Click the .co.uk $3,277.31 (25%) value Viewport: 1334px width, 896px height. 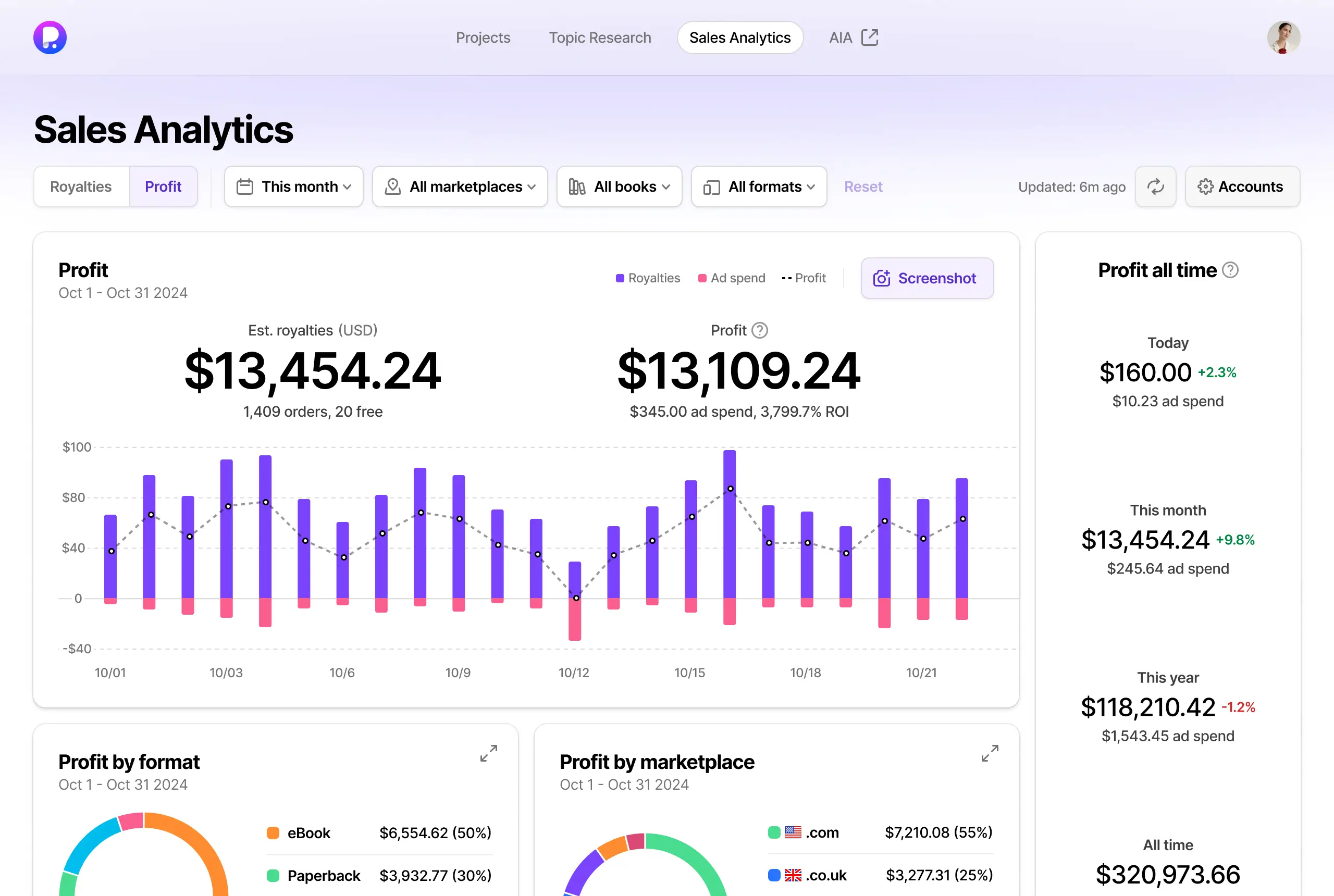[939, 875]
